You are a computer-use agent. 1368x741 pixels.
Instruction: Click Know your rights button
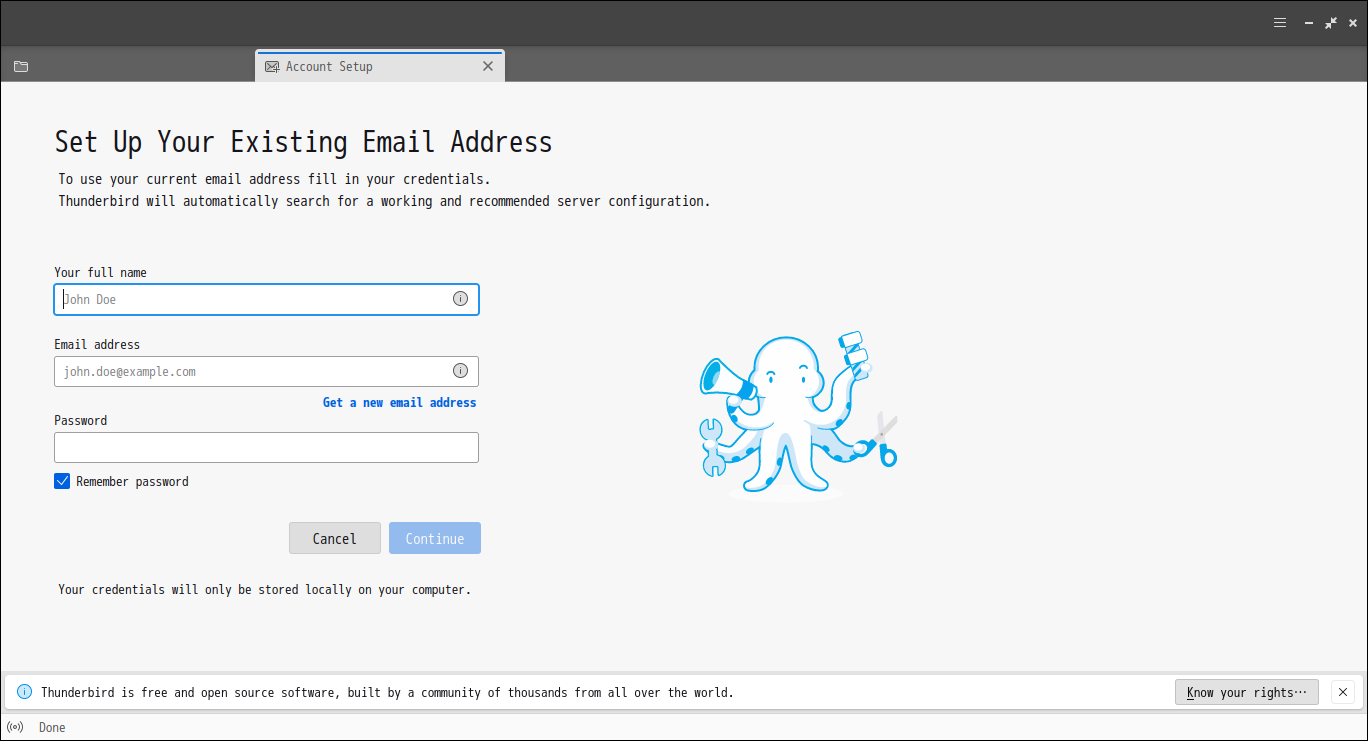point(1247,692)
